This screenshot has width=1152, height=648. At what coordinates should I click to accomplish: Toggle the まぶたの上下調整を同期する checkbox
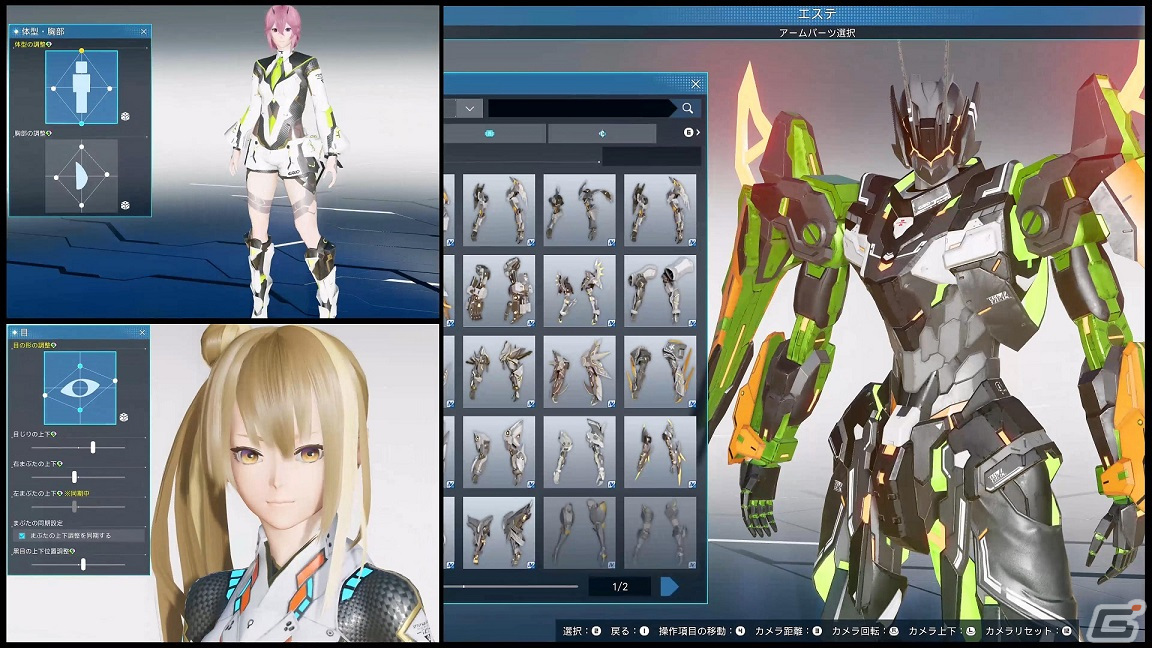click(x=22, y=536)
